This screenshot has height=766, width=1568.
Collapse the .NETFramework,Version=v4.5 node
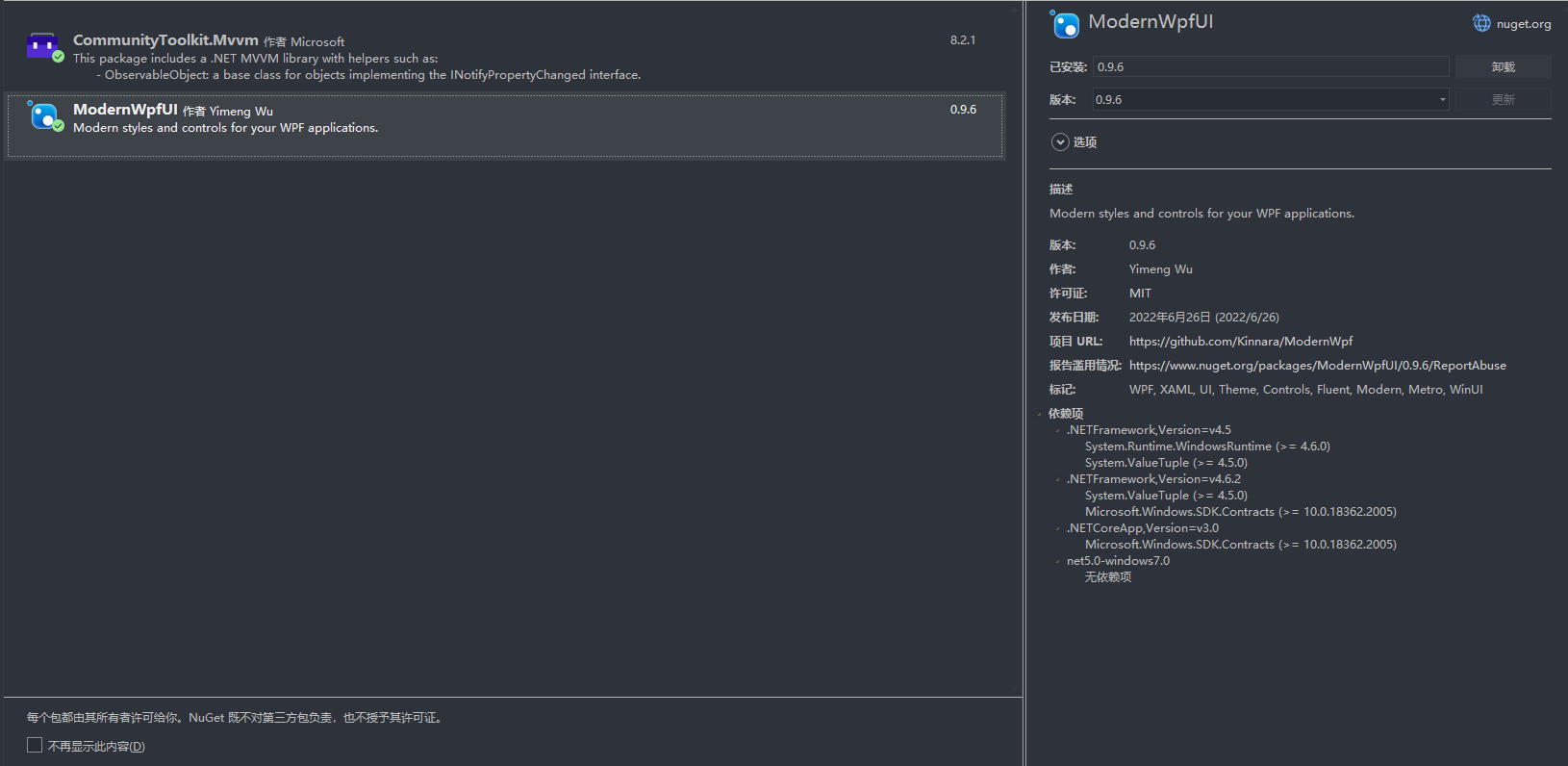point(1058,430)
